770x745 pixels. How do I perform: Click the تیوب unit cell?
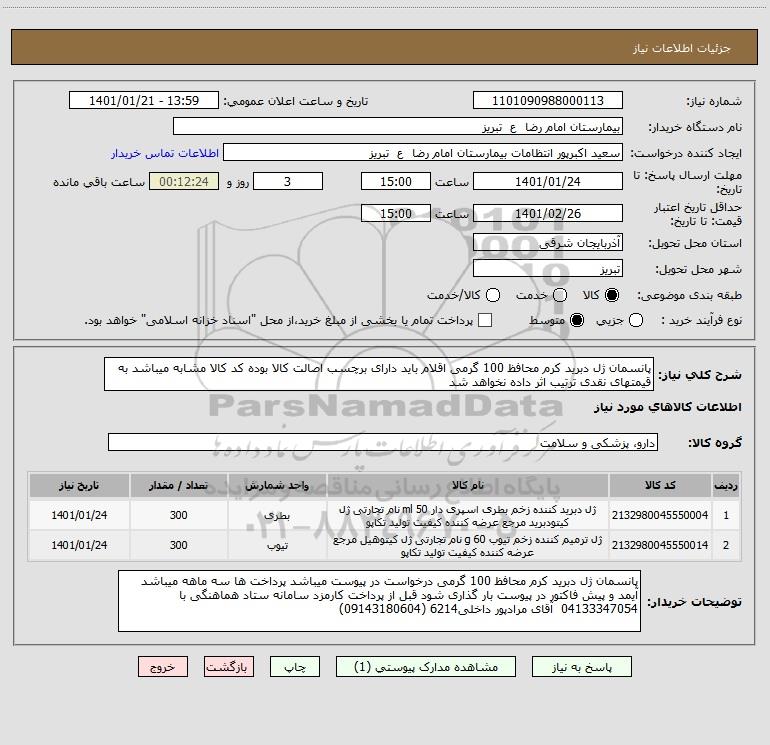tap(277, 546)
